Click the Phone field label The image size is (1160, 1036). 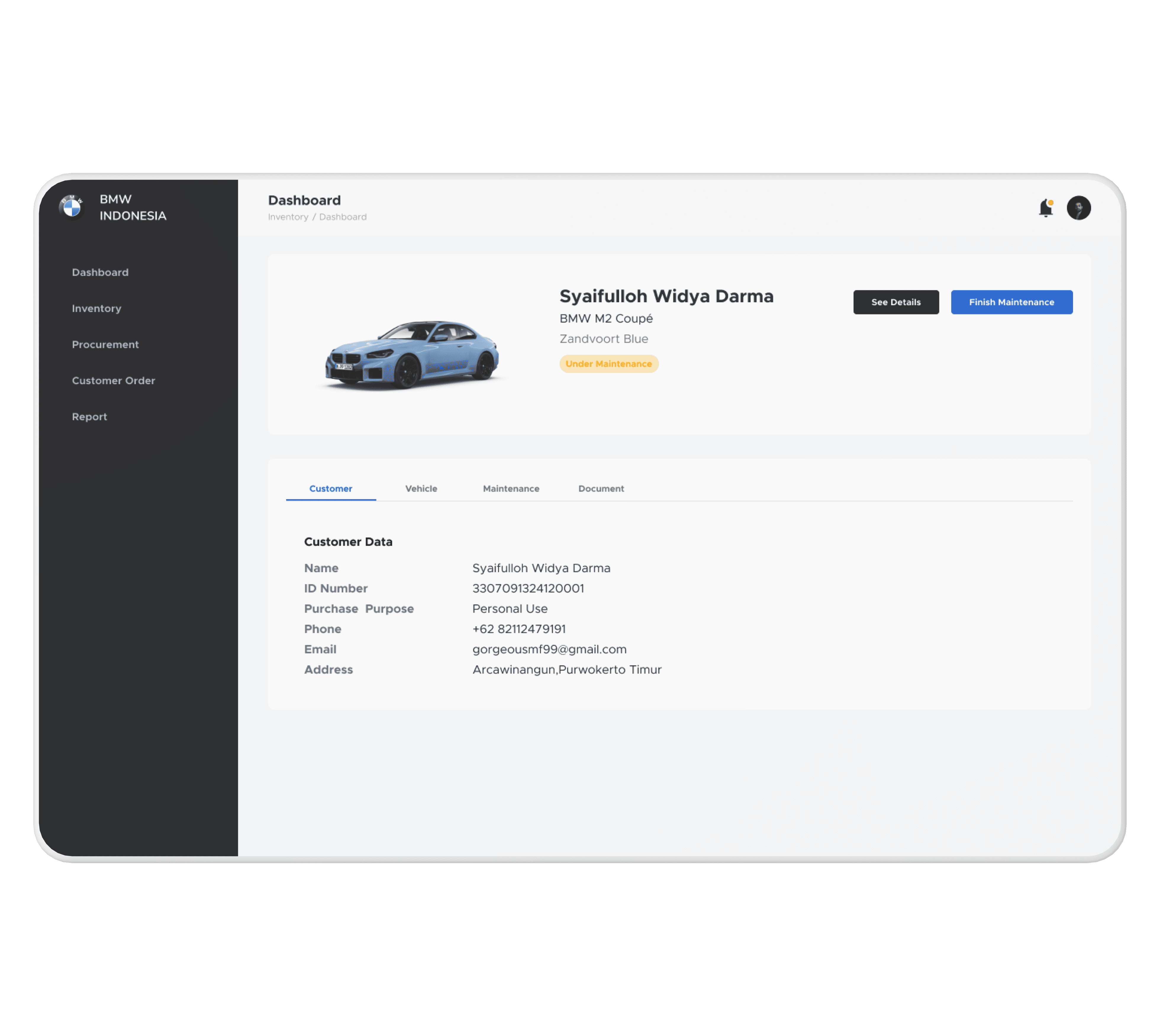pyautogui.click(x=323, y=629)
